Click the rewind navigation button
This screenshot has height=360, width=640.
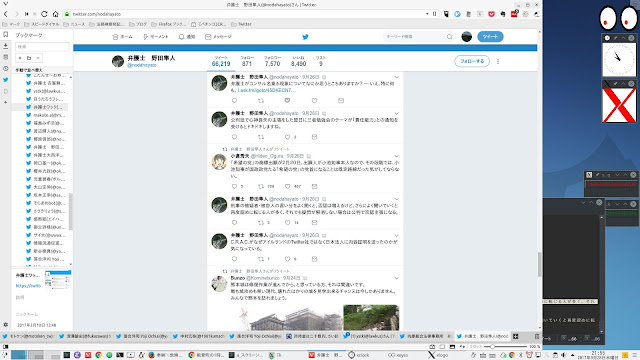27,14
